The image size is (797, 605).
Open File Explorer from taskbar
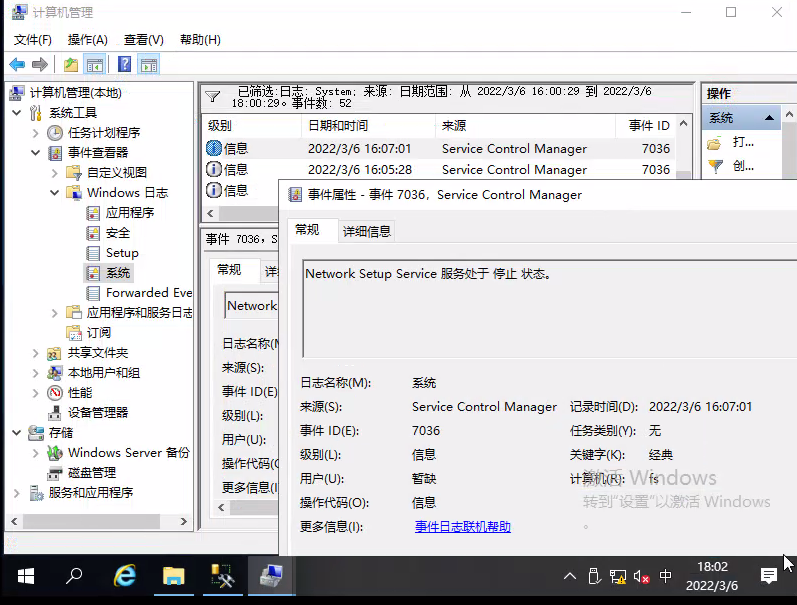173,576
